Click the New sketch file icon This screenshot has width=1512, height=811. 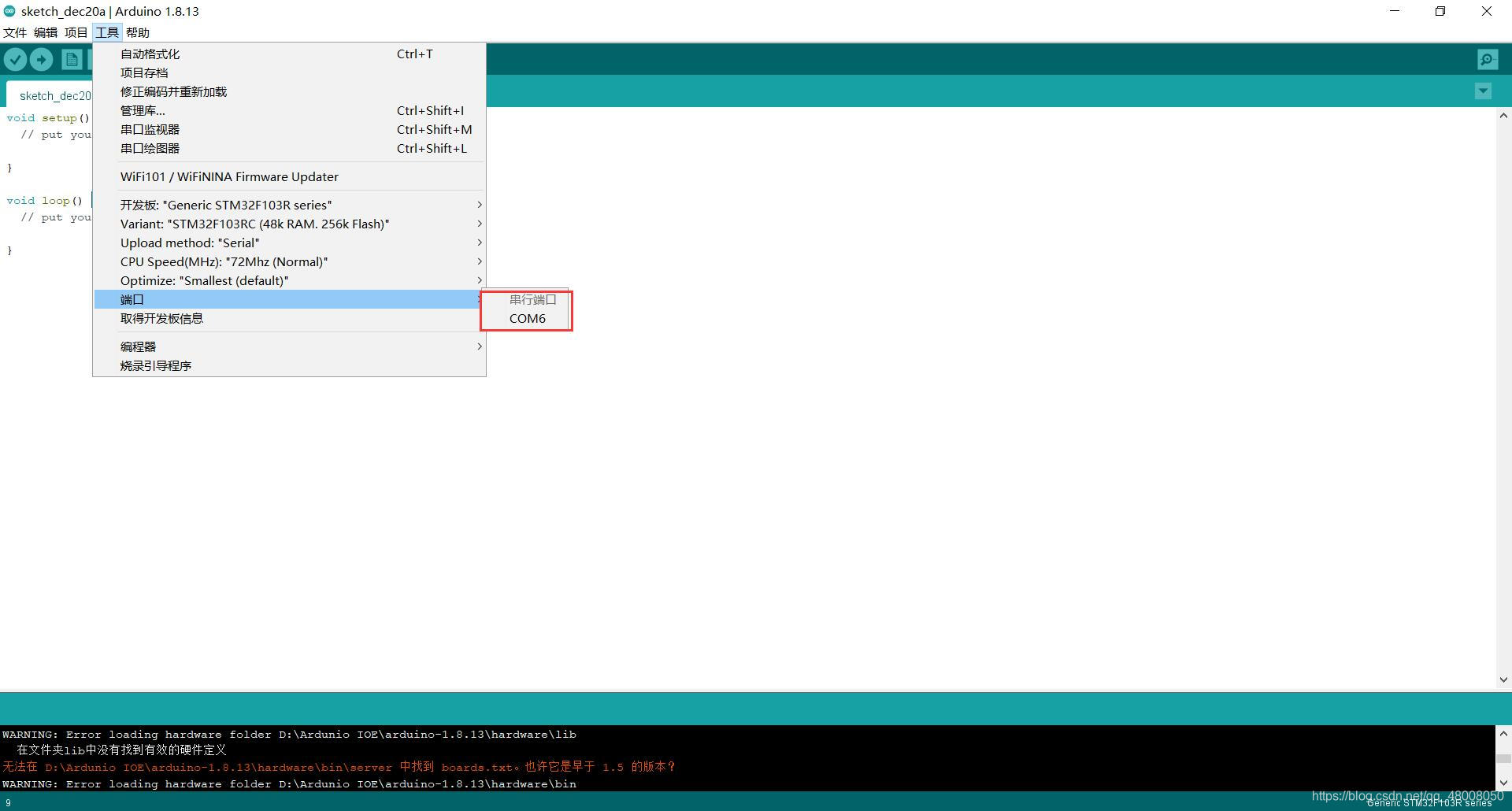pyautogui.click(x=72, y=59)
